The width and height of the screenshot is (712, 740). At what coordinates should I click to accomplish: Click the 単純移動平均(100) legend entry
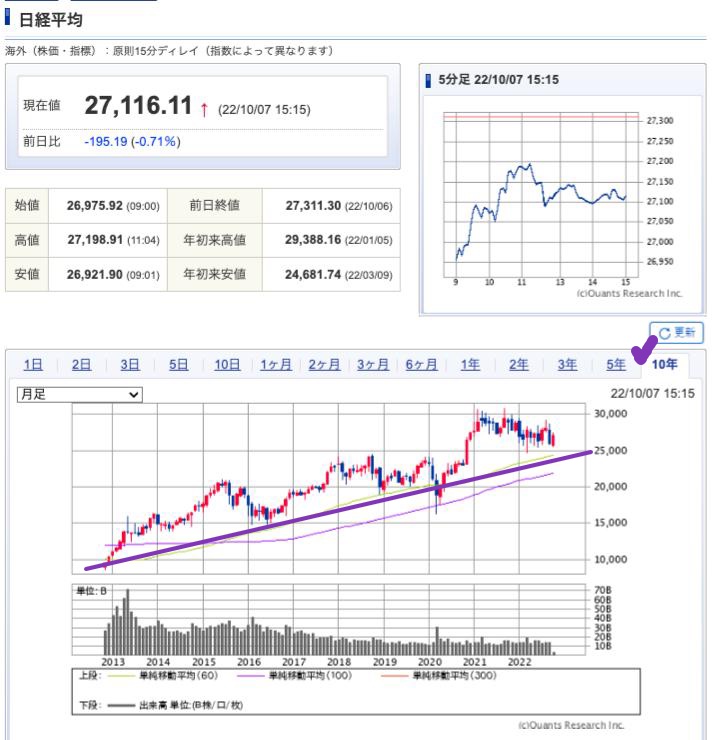click(x=295, y=676)
